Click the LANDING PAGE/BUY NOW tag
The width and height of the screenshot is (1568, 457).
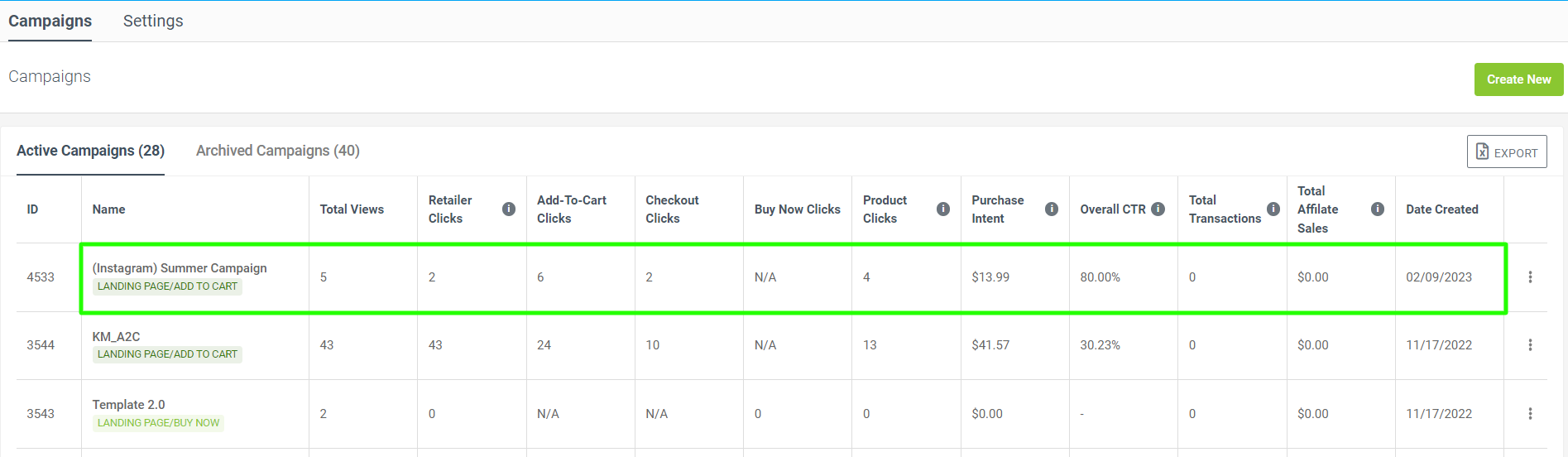[x=158, y=423]
